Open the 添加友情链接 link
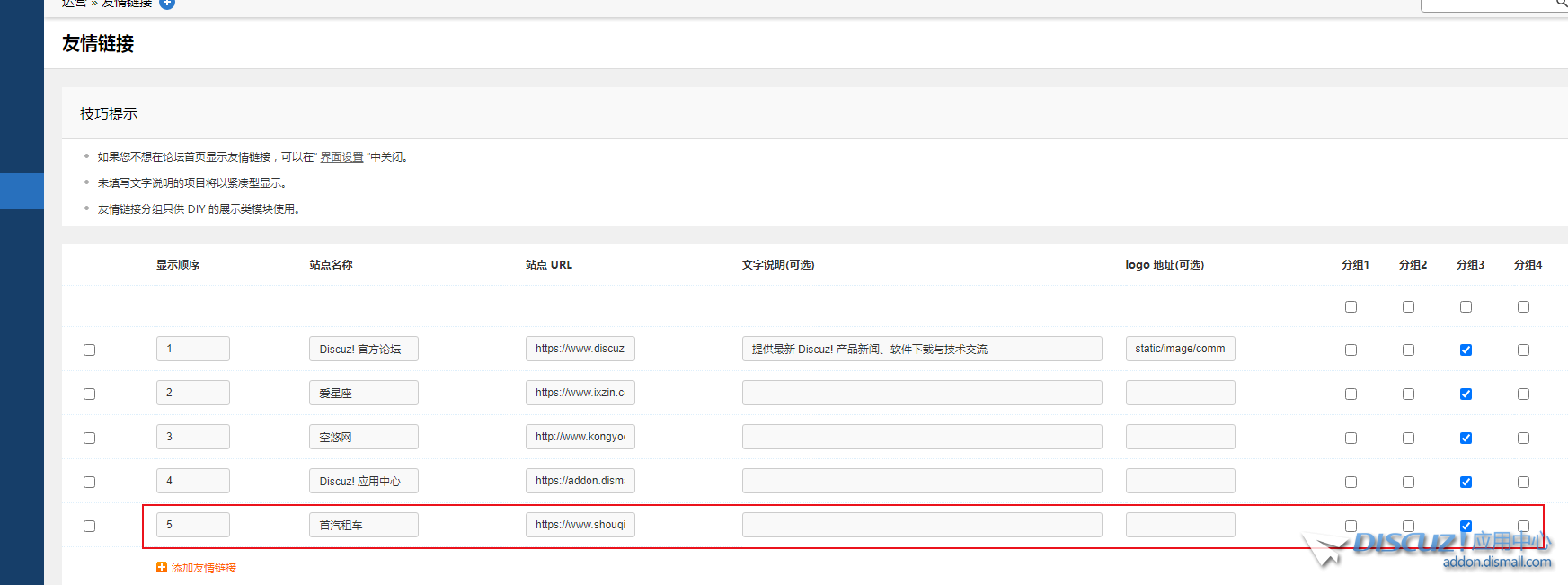This screenshot has height=585, width=1568. 204,568
